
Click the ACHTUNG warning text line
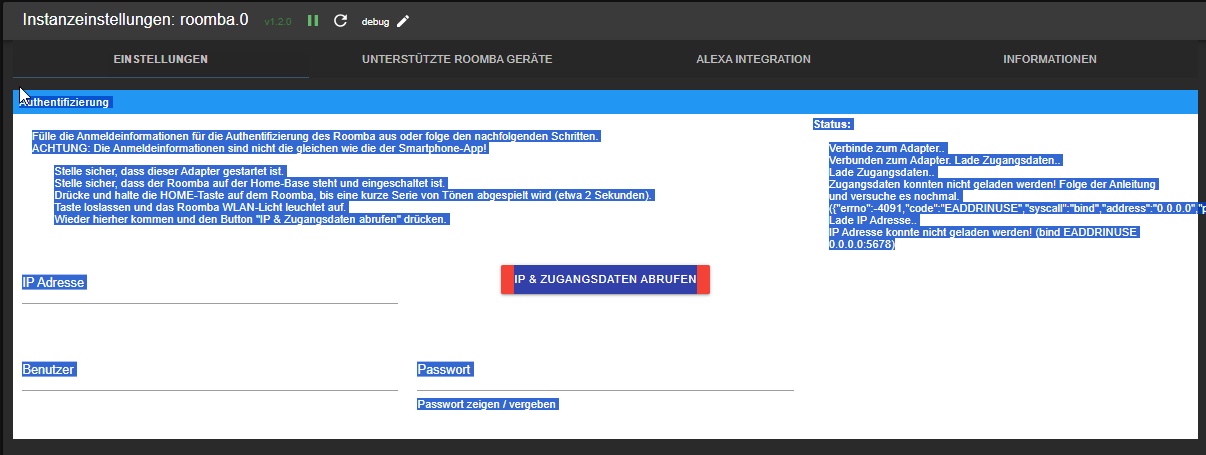[261, 148]
